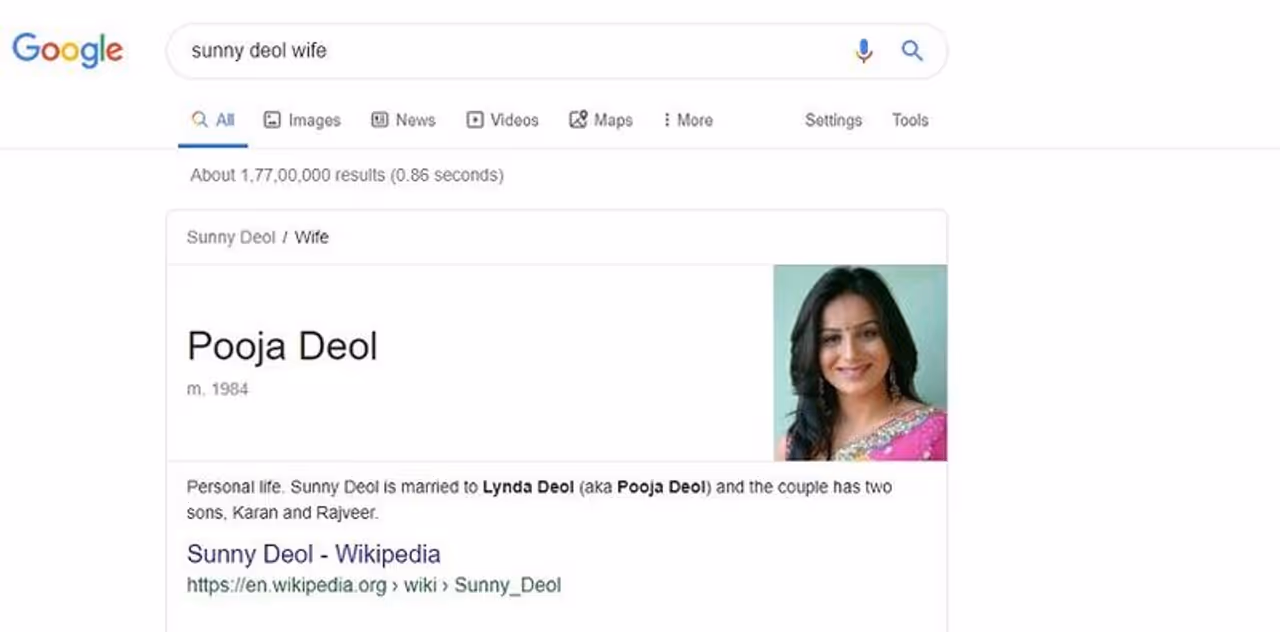Switch to the Images tab
Viewport: 1280px width, 632px height.
pyautogui.click(x=302, y=120)
